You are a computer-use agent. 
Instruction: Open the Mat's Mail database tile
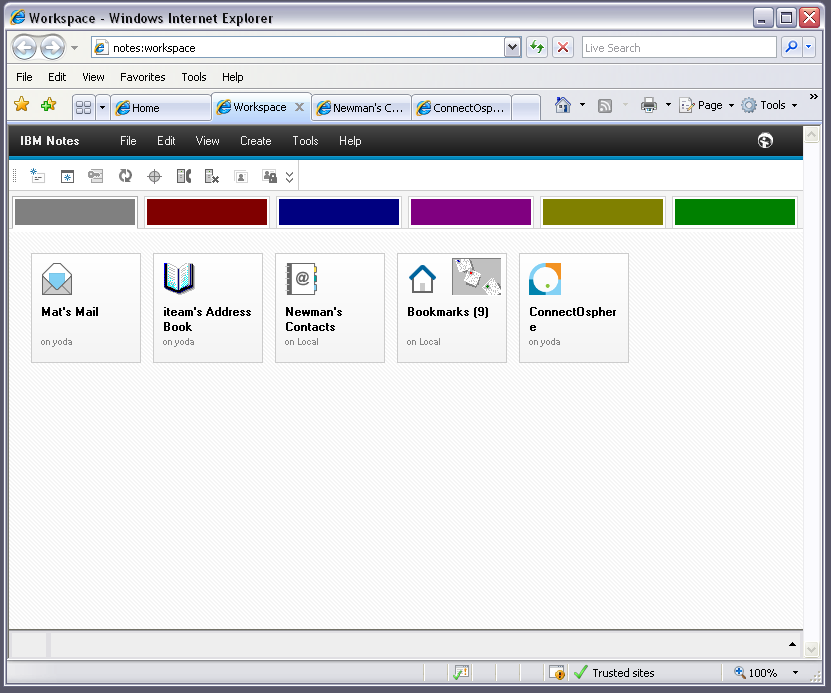[x=85, y=307]
